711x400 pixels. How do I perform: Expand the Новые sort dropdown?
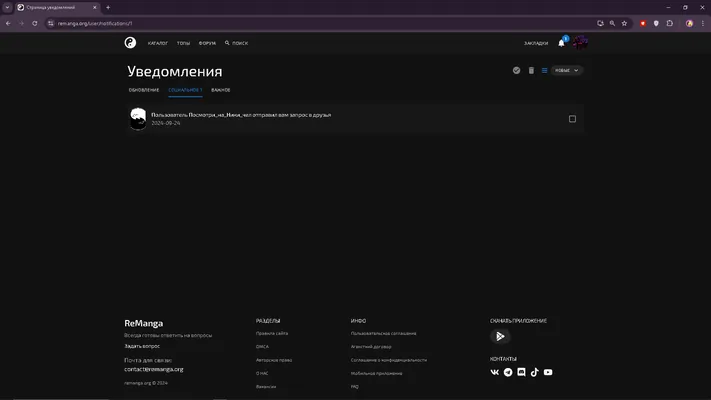(567, 70)
